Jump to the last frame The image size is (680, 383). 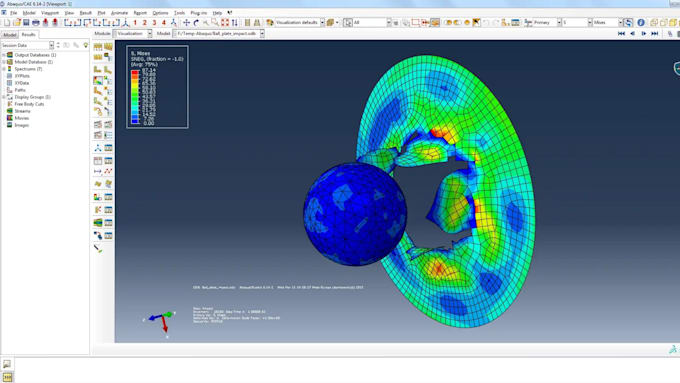(x=655, y=33)
